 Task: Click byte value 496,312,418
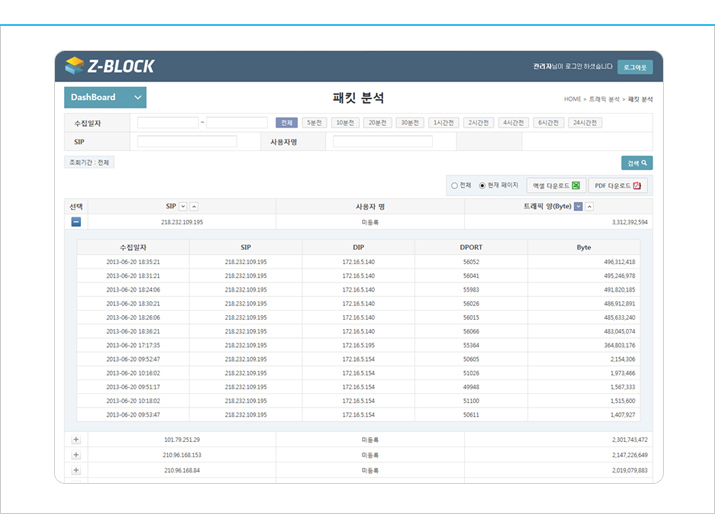click(x=619, y=262)
